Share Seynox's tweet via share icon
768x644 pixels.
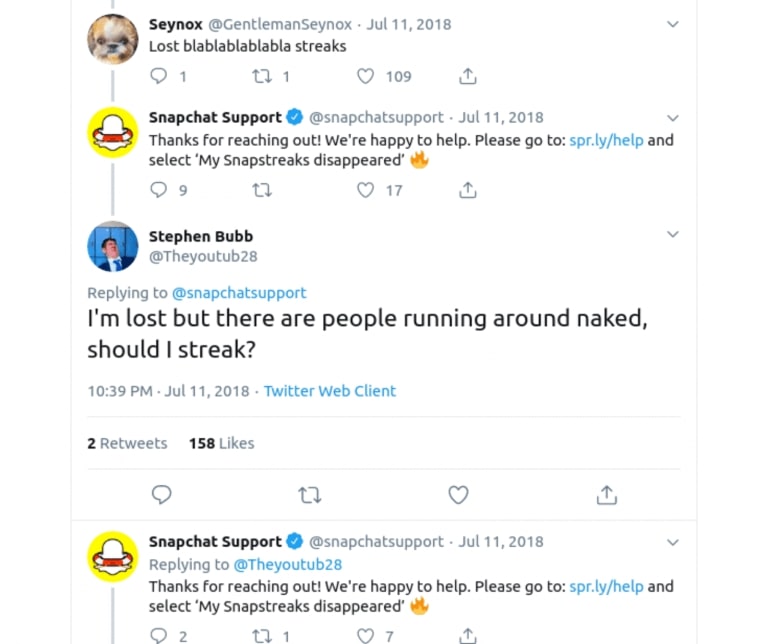point(467,76)
